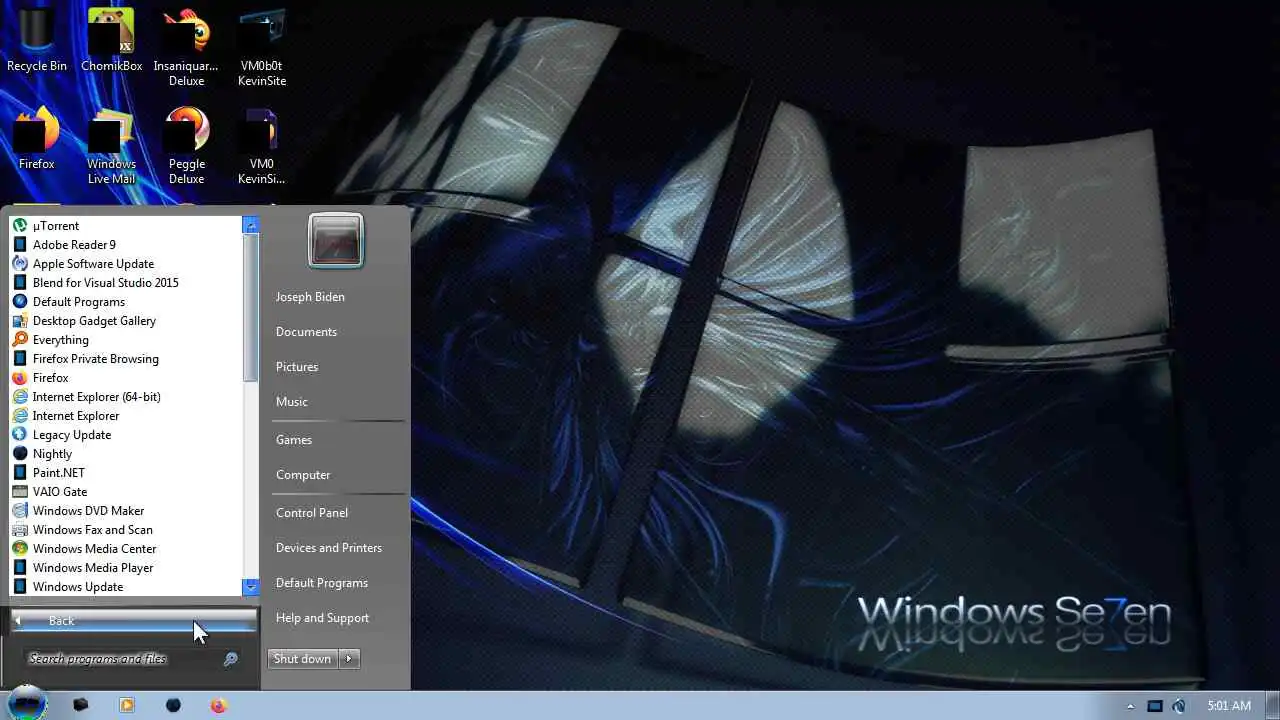
Task: Launch Paint.NET
Action: pyautogui.click(x=126, y=473)
